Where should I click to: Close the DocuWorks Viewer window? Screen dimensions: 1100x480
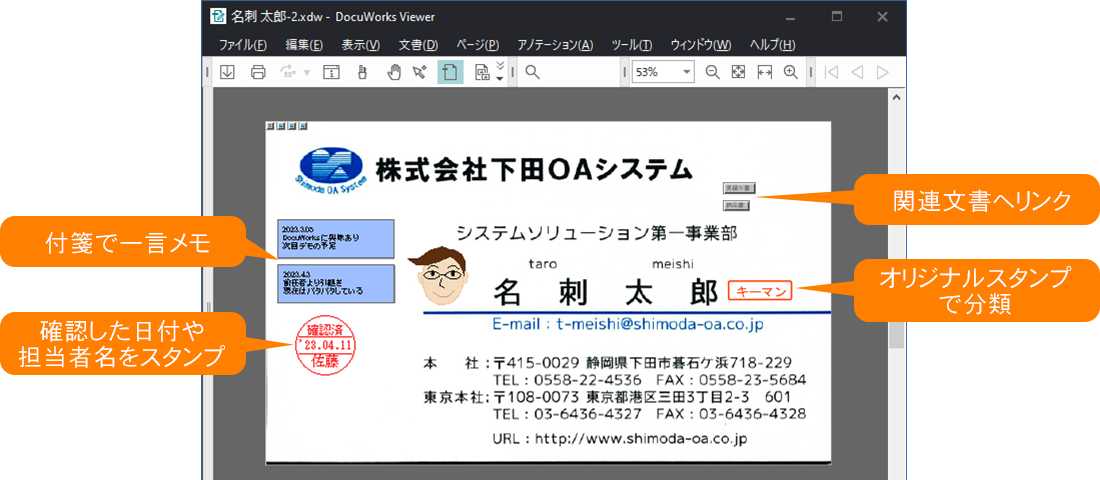point(883,17)
